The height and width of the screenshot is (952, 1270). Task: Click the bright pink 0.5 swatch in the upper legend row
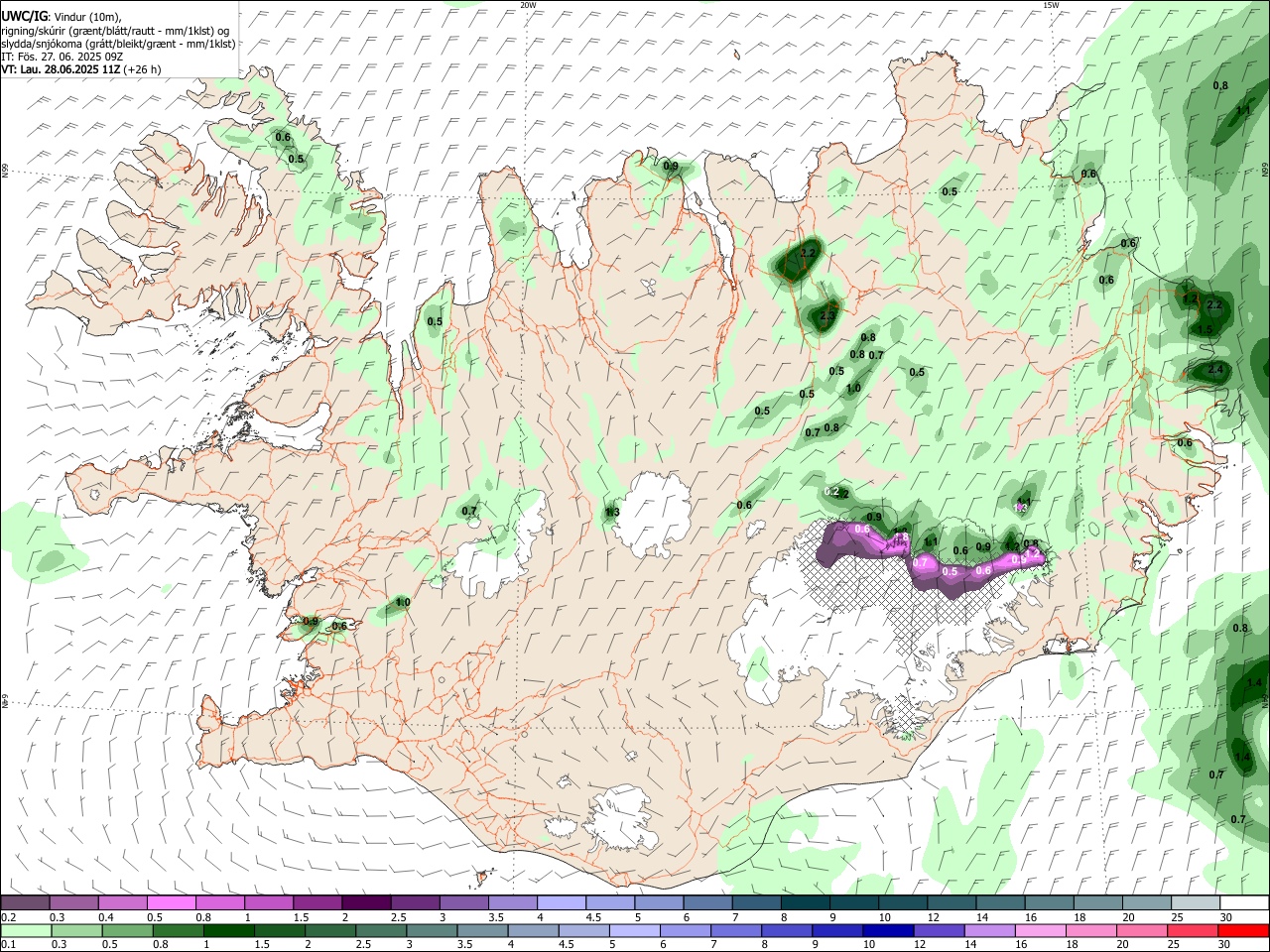click(171, 903)
